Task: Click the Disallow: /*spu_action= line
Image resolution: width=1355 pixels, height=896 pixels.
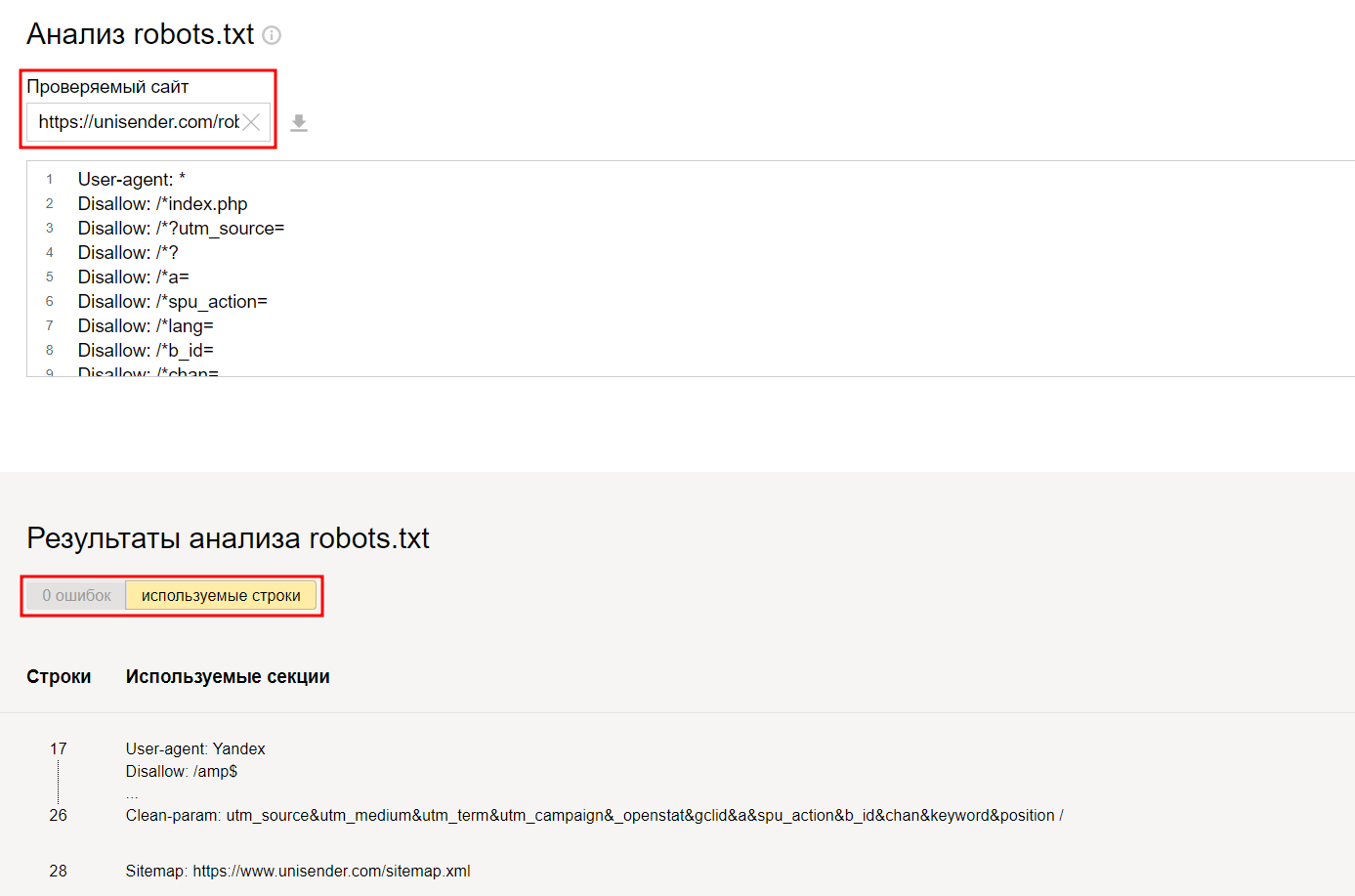Action: 173,302
